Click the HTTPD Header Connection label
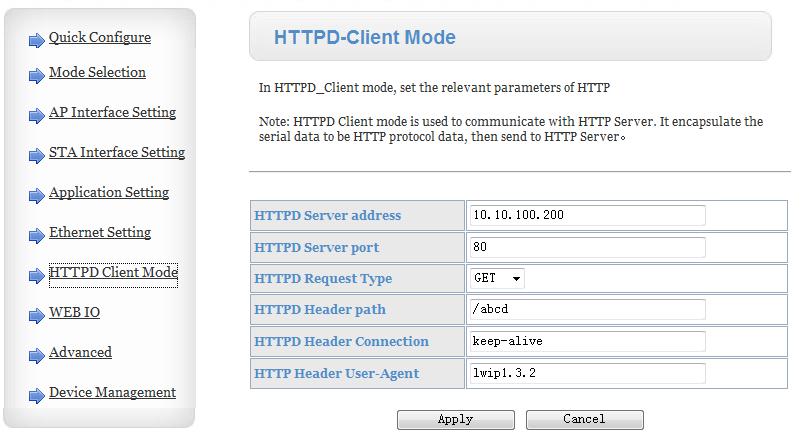Viewport: 801px width, 440px height. click(x=342, y=341)
